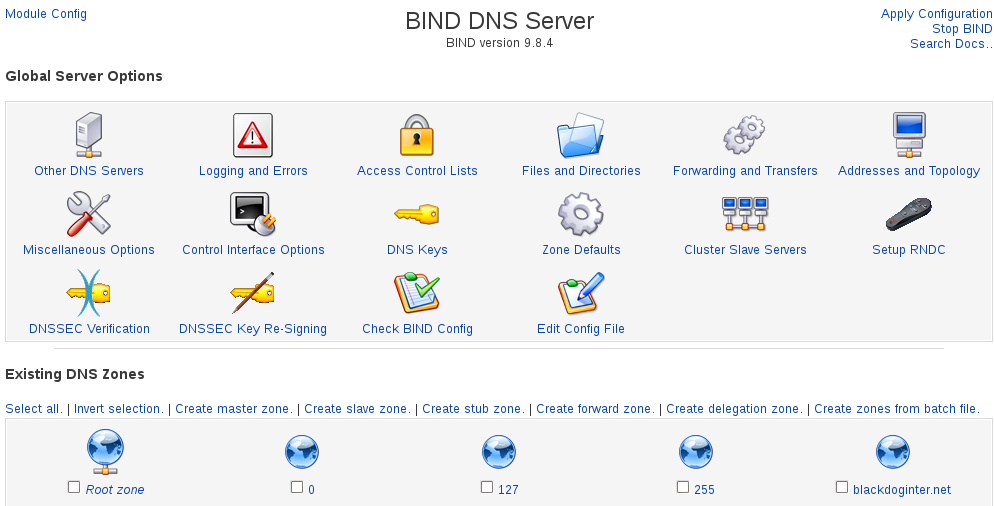Open the Other DNS Servers text link

[x=89, y=171]
